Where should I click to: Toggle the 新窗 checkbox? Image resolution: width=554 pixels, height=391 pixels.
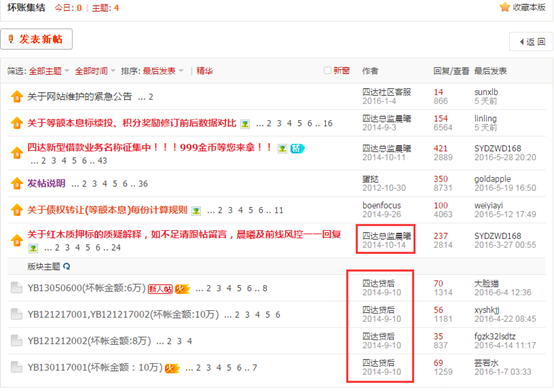(x=327, y=70)
